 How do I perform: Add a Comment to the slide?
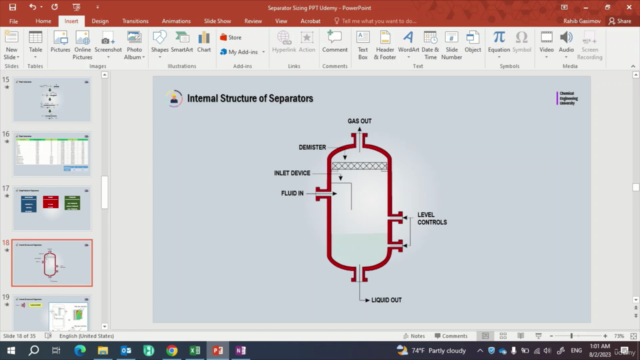(x=335, y=42)
